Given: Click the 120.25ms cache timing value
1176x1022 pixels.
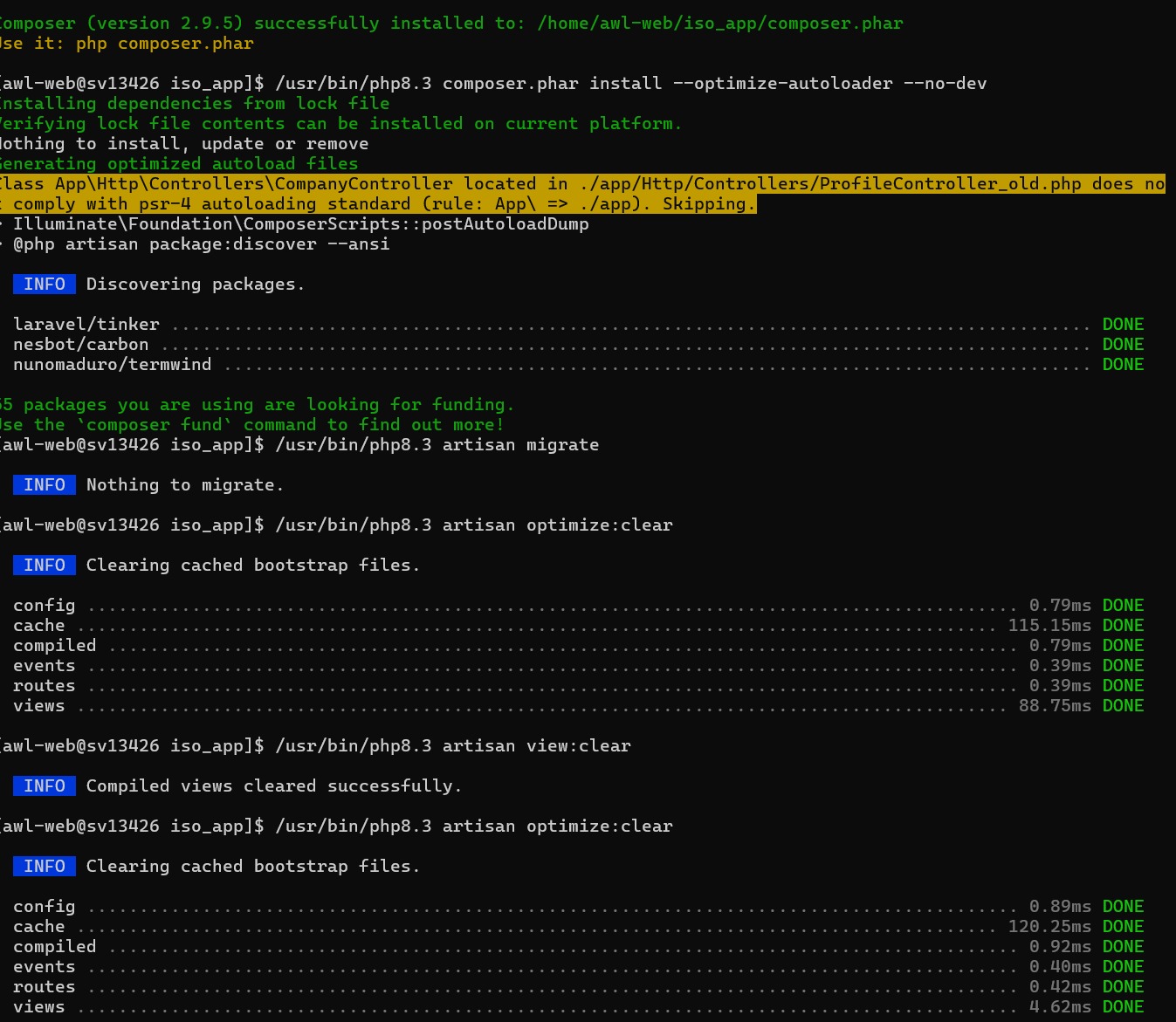Looking at the screenshot, I should point(1049,927).
